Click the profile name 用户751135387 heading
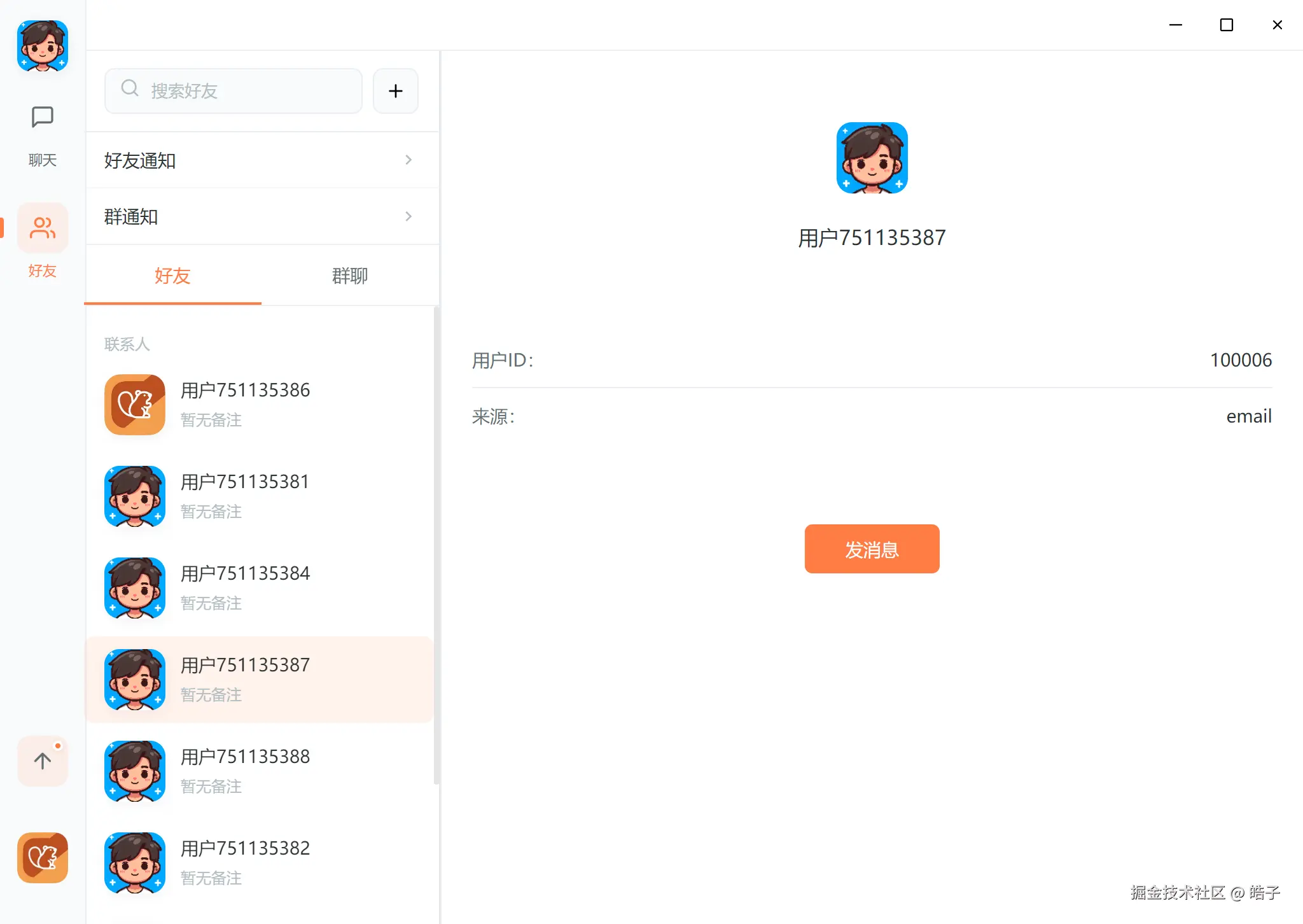The width and height of the screenshot is (1303, 924). (872, 238)
